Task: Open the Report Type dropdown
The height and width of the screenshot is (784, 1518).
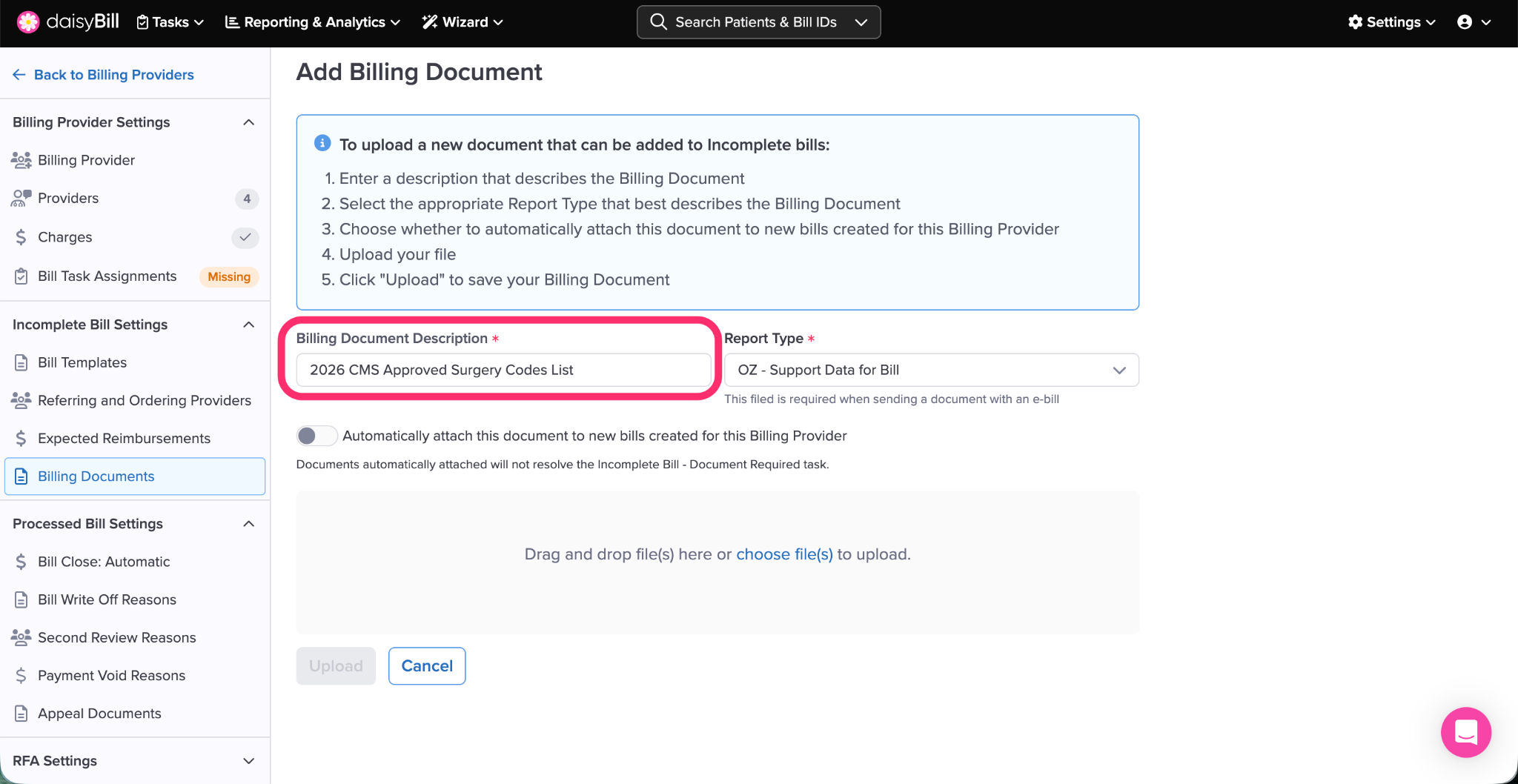Action: (x=931, y=370)
